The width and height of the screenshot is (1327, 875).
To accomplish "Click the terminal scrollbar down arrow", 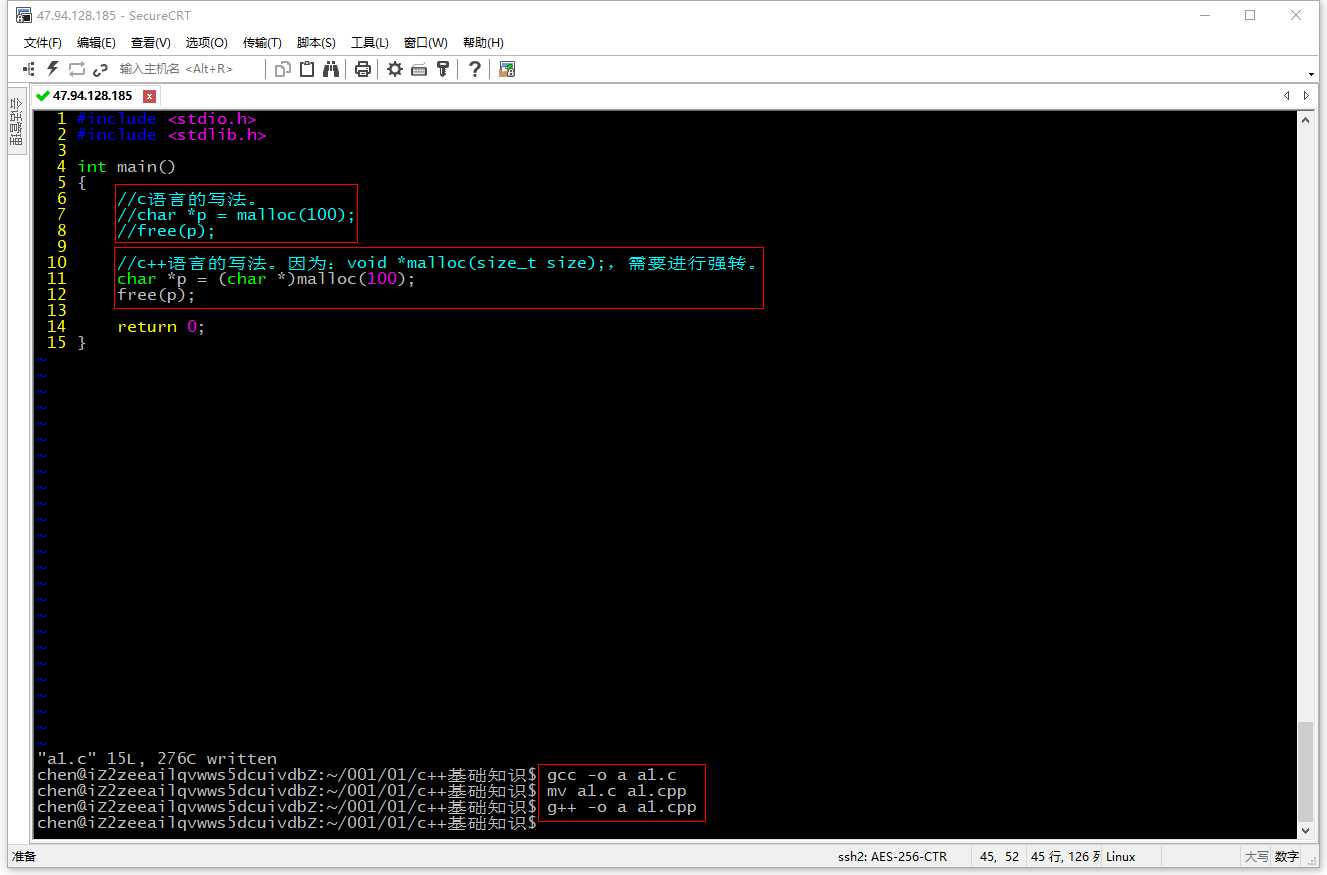I will click(1305, 830).
